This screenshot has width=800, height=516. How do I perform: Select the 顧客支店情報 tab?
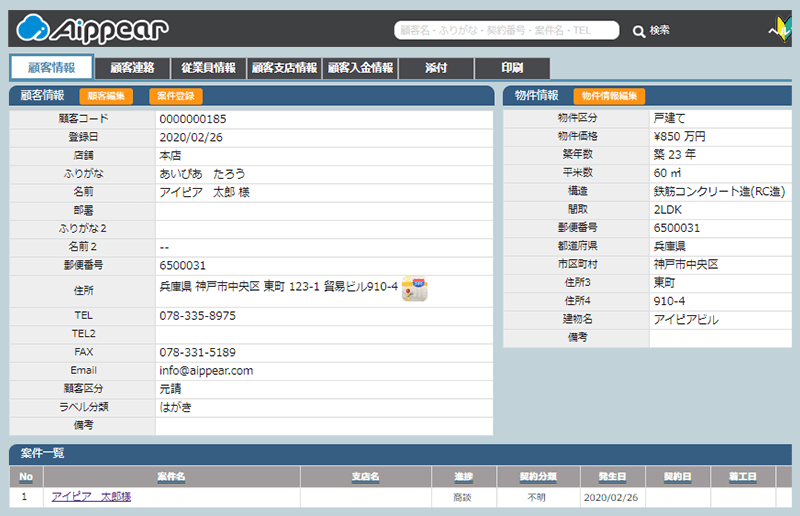click(x=284, y=68)
